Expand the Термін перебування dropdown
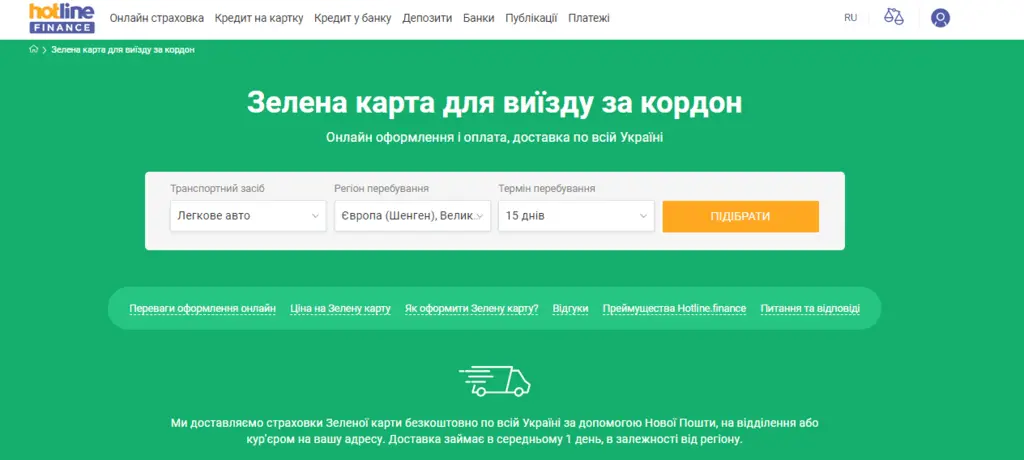Image resolution: width=1024 pixels, height=460 pixels. click(x=576, y=216)
